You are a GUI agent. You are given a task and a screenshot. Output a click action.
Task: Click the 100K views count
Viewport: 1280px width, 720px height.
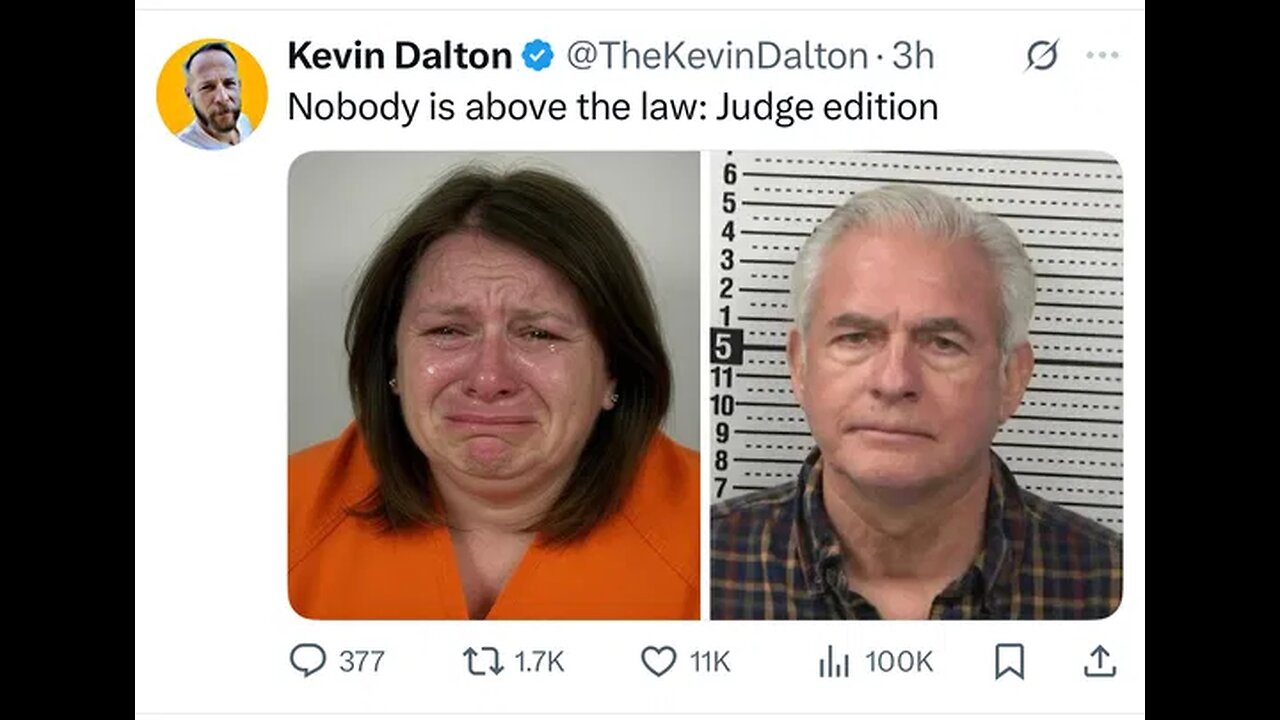click(899, 661)
